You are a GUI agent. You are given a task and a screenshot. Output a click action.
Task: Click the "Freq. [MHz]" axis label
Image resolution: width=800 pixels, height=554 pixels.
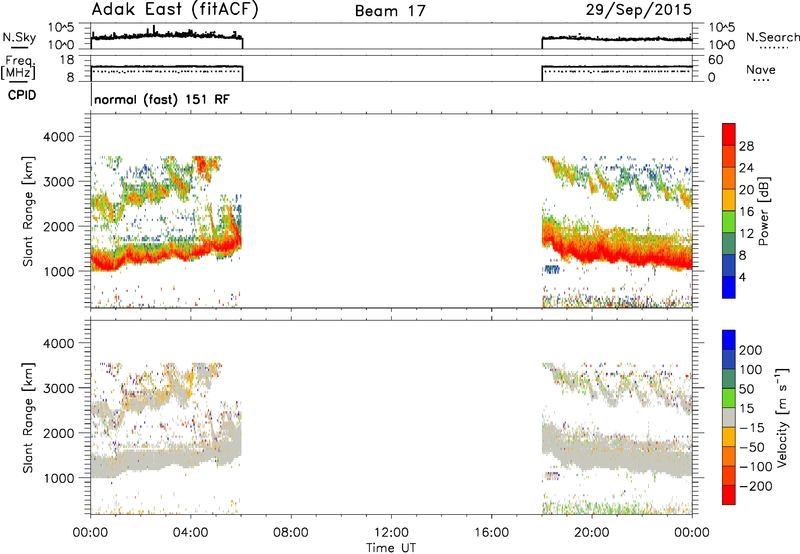pos(19,67)
